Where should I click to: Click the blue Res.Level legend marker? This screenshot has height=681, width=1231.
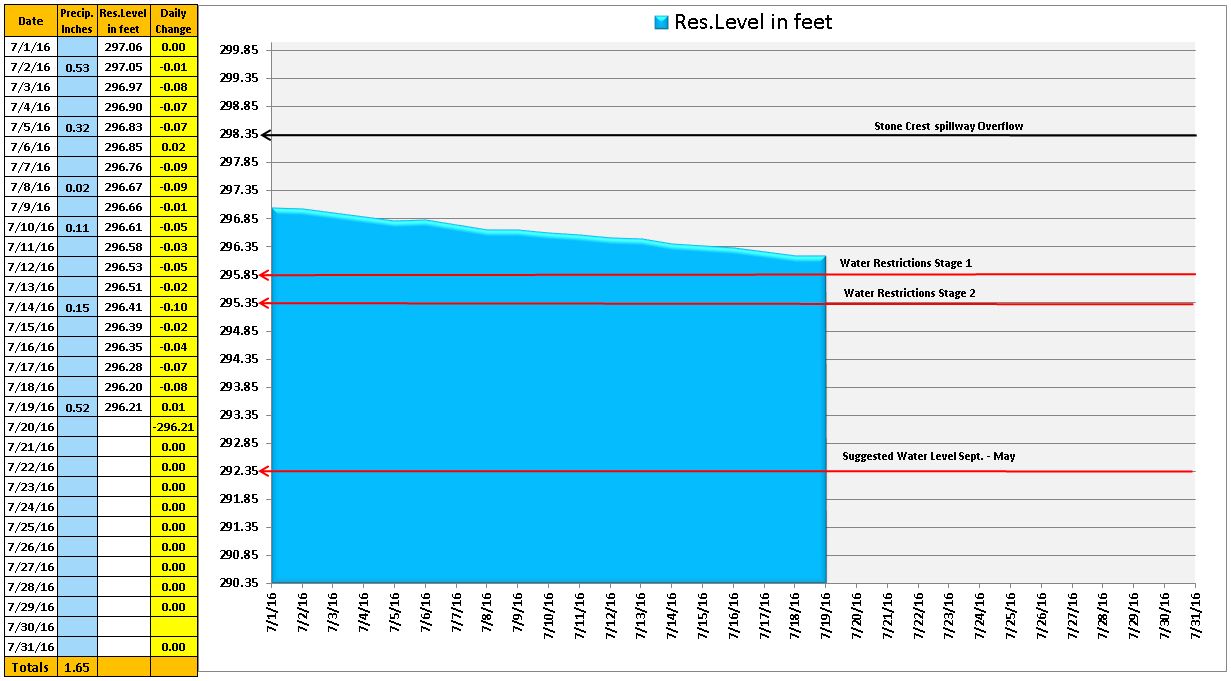(661, 23)
